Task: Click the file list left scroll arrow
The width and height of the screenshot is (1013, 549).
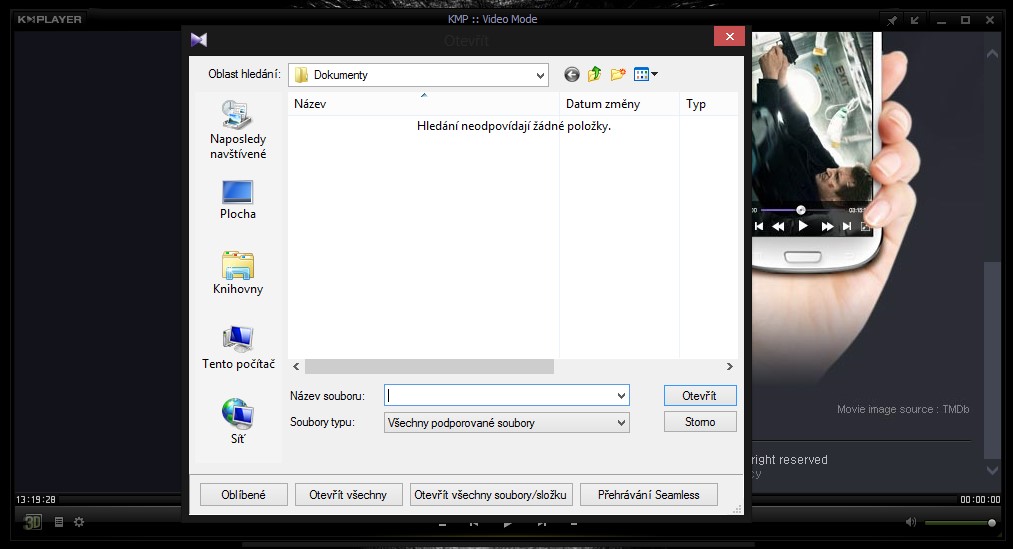Action: (296, 366)
